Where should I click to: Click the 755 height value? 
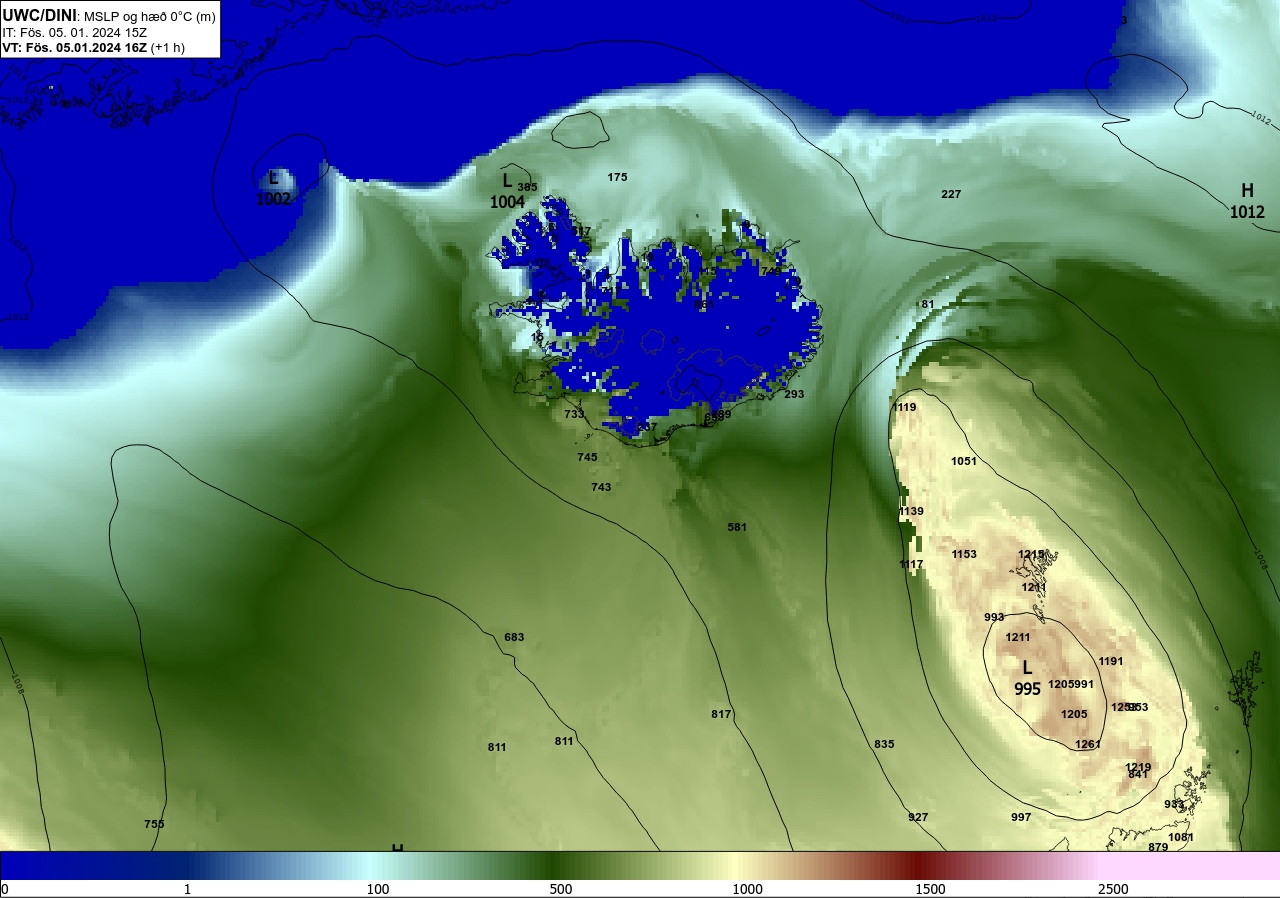[x=154, y=824]
